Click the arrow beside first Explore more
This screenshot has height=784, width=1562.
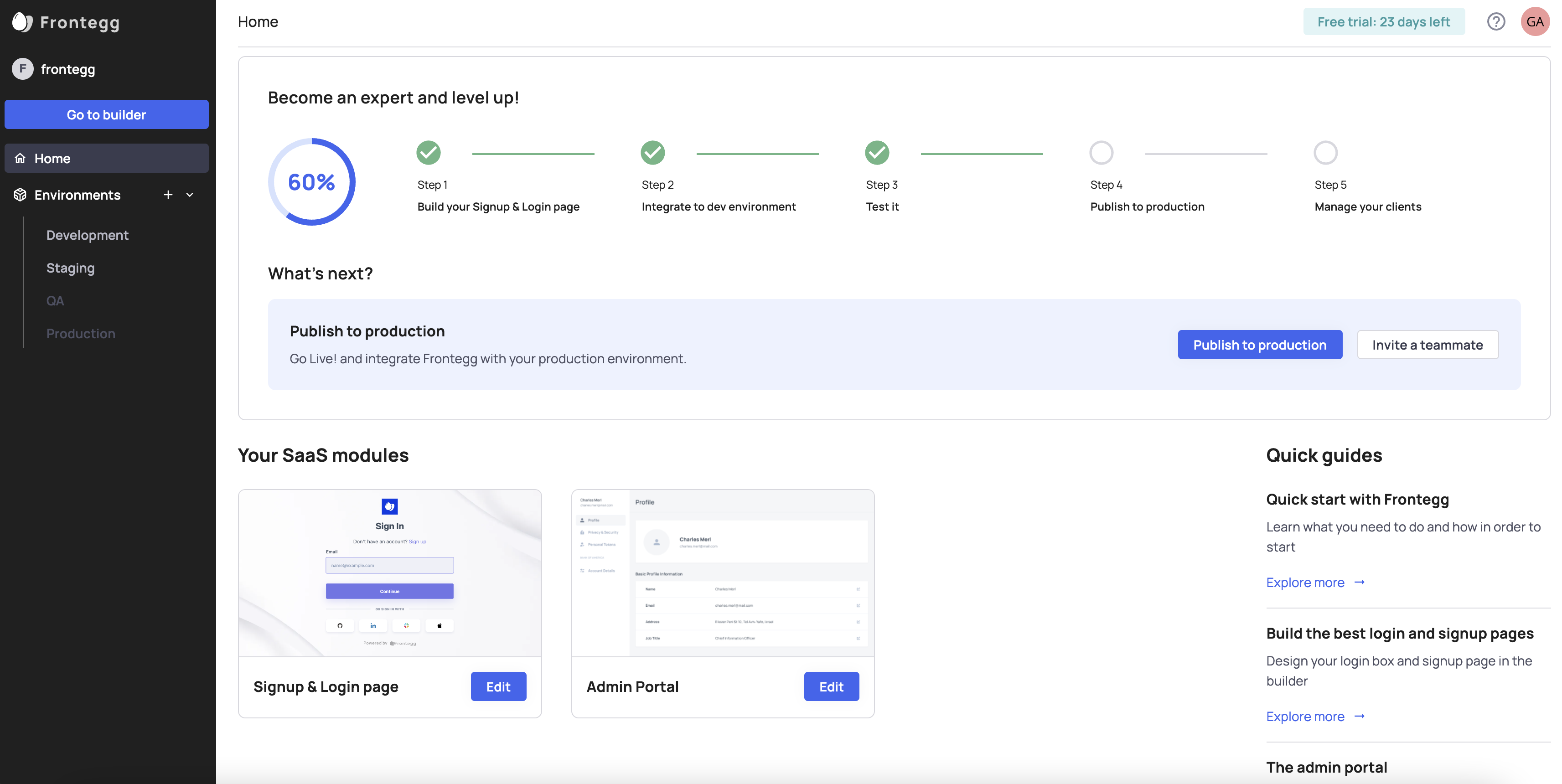tap(1360, 582)
